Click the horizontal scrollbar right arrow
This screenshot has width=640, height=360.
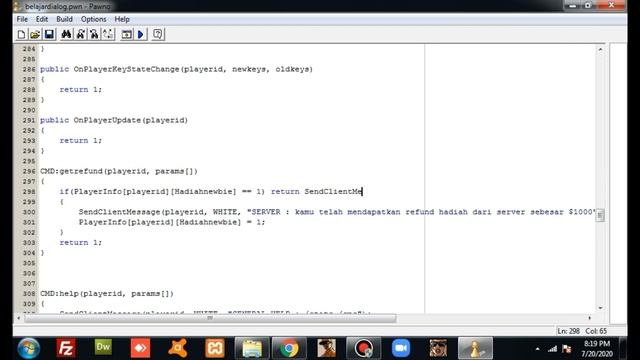(589, 318)
